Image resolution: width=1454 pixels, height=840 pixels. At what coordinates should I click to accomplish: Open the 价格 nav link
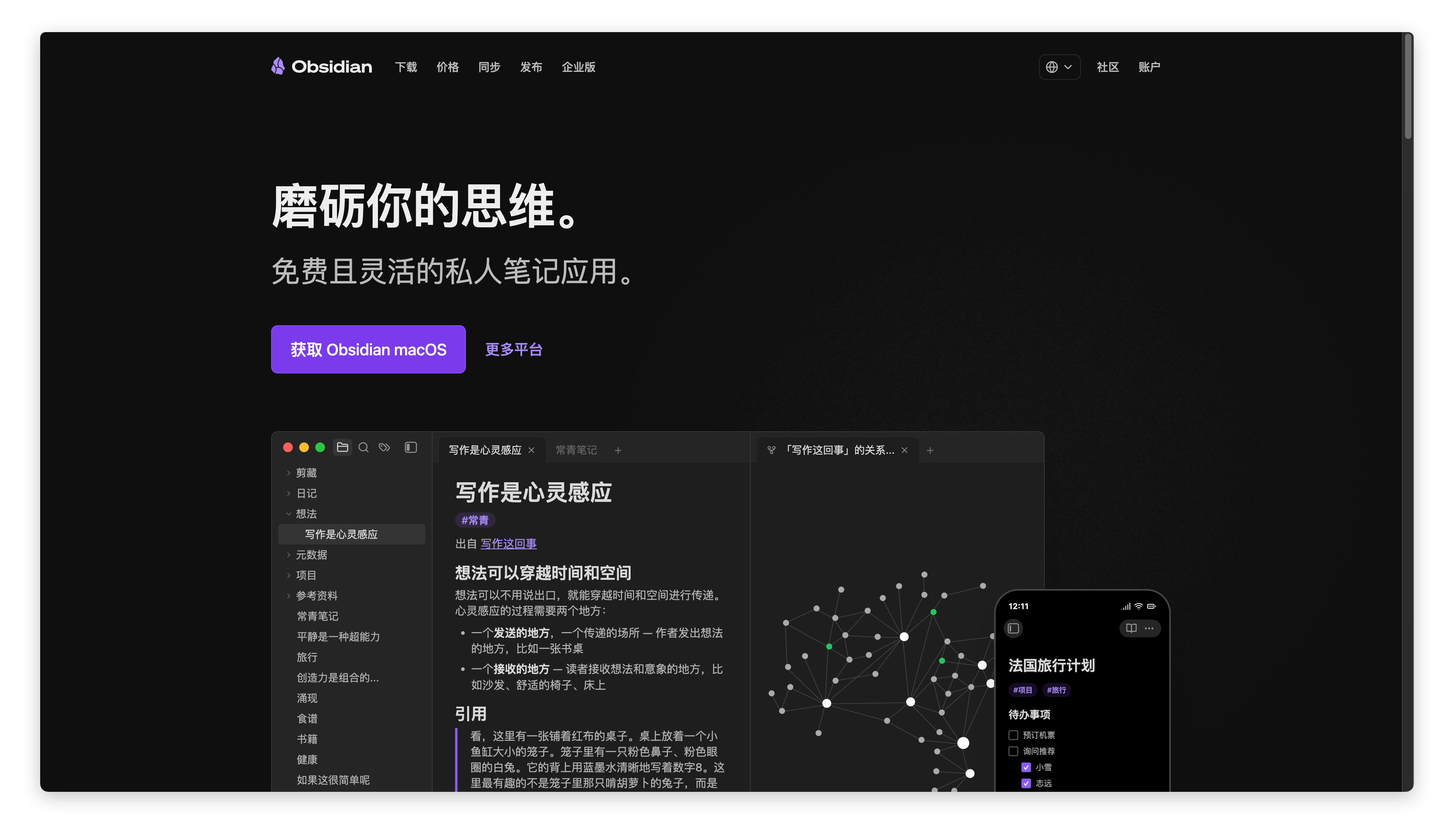click(x=447, y=67)
